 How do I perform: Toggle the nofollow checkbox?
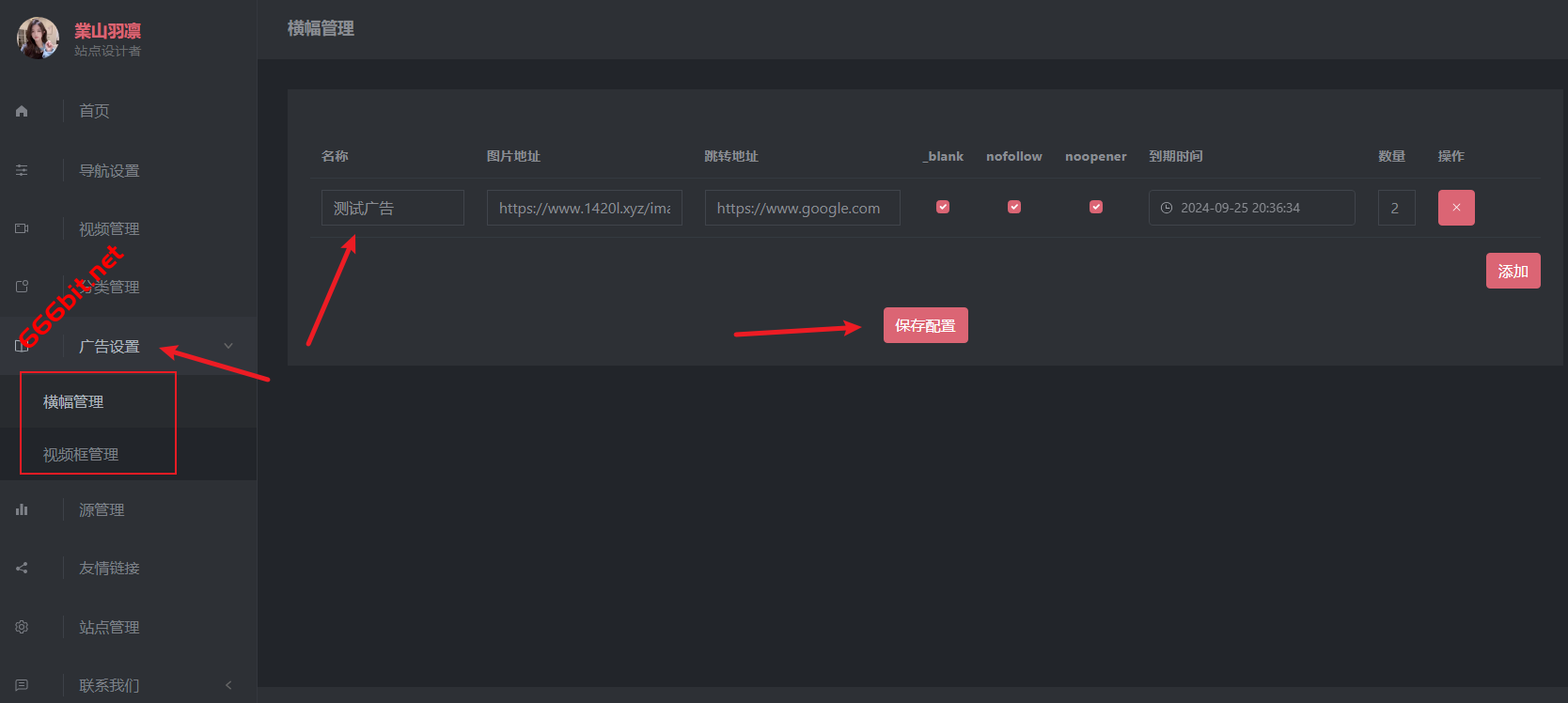[x=1014, y=207]
